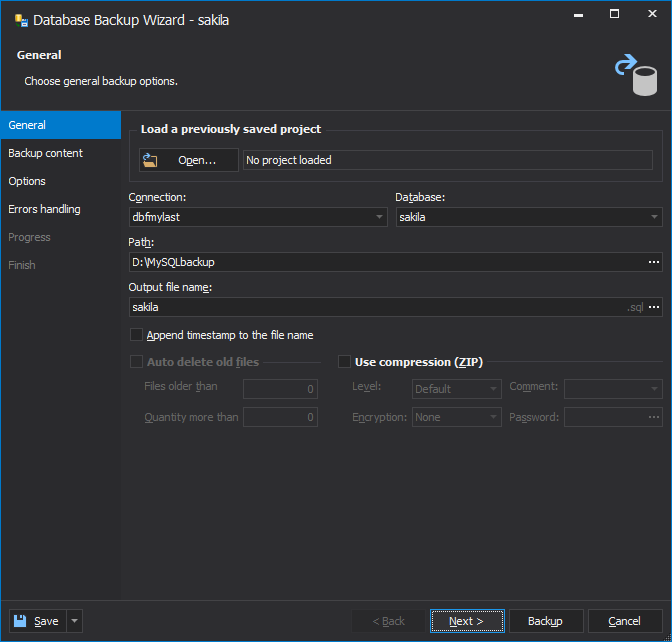Enable Use compression (ZIP) checkbox

[345, 362]
